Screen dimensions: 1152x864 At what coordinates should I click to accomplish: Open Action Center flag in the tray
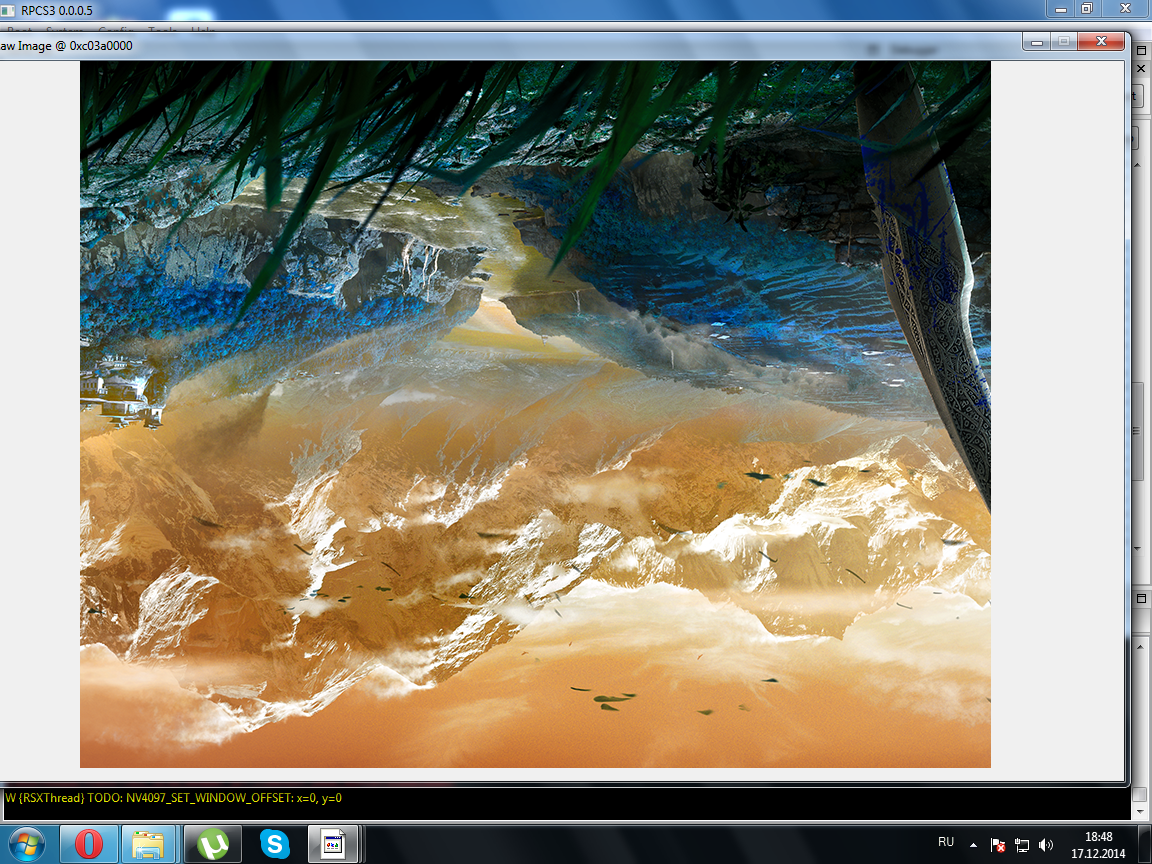pyautogui.click(x=997, y=844)
